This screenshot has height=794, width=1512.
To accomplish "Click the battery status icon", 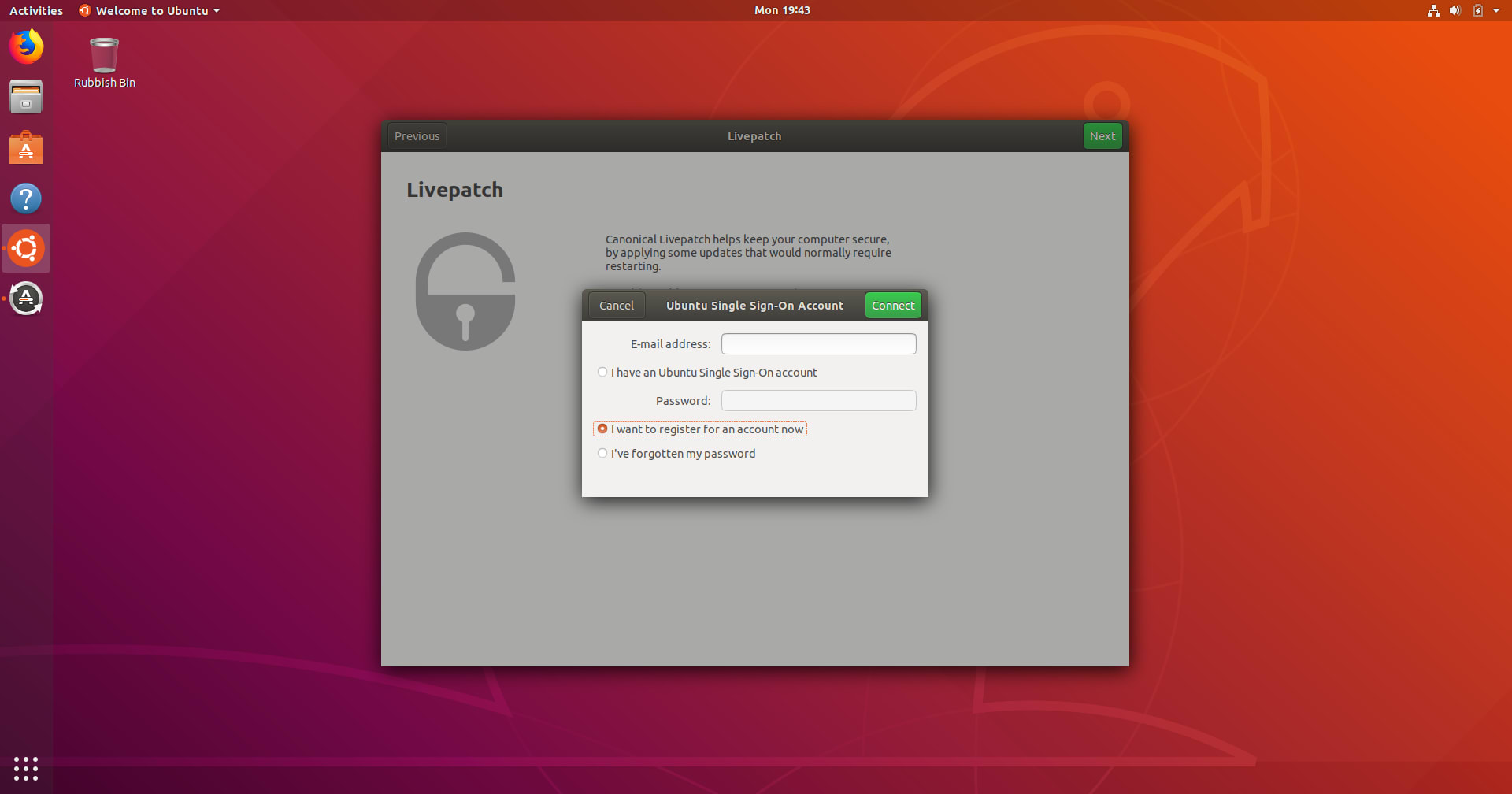I will 1478,10.
